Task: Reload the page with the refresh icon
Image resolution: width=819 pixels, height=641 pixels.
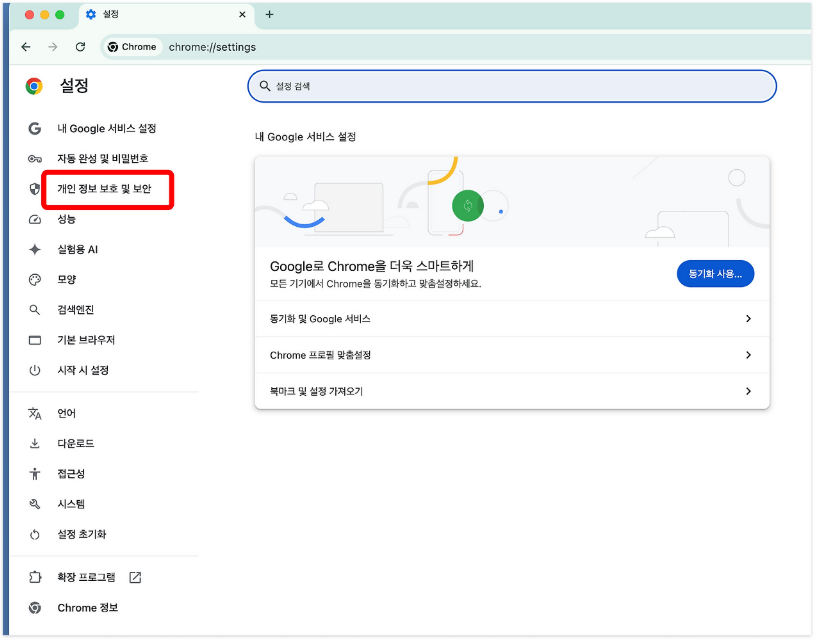Action: pyautogui.click(x=80, y=47)
